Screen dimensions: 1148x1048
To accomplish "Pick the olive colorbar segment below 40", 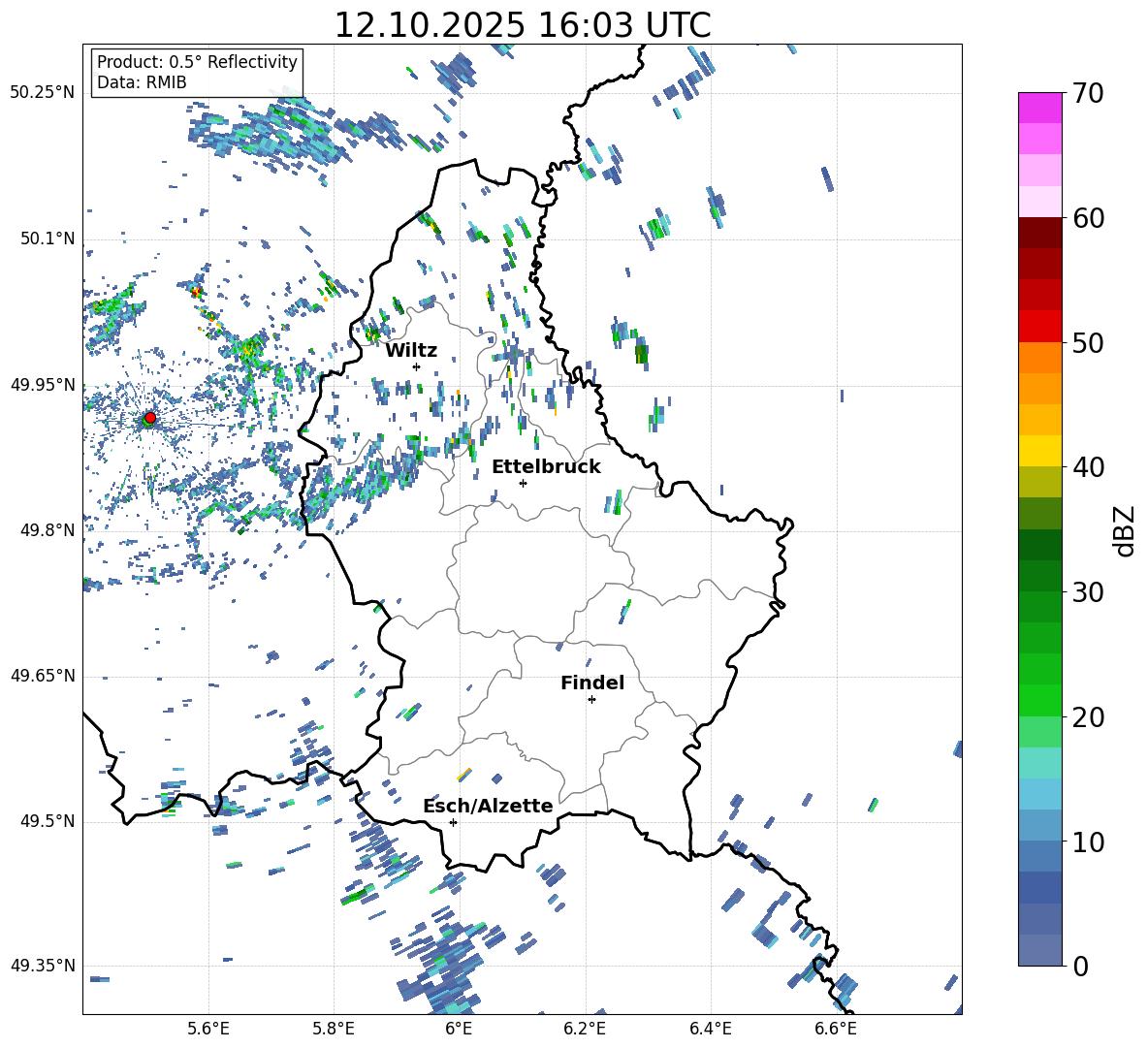I will 1039,482.
